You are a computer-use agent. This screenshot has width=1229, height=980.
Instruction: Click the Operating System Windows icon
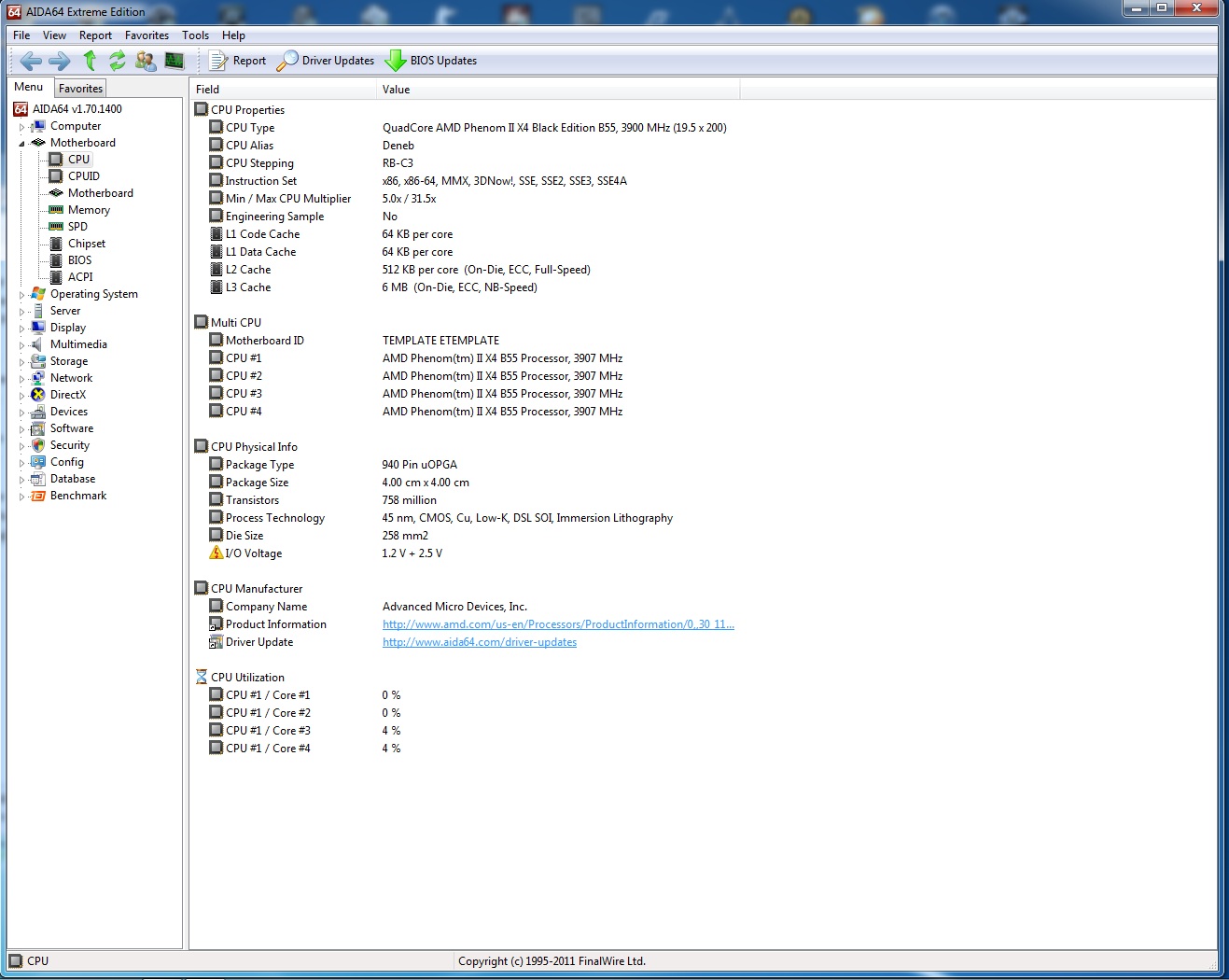tap(38, 294)
